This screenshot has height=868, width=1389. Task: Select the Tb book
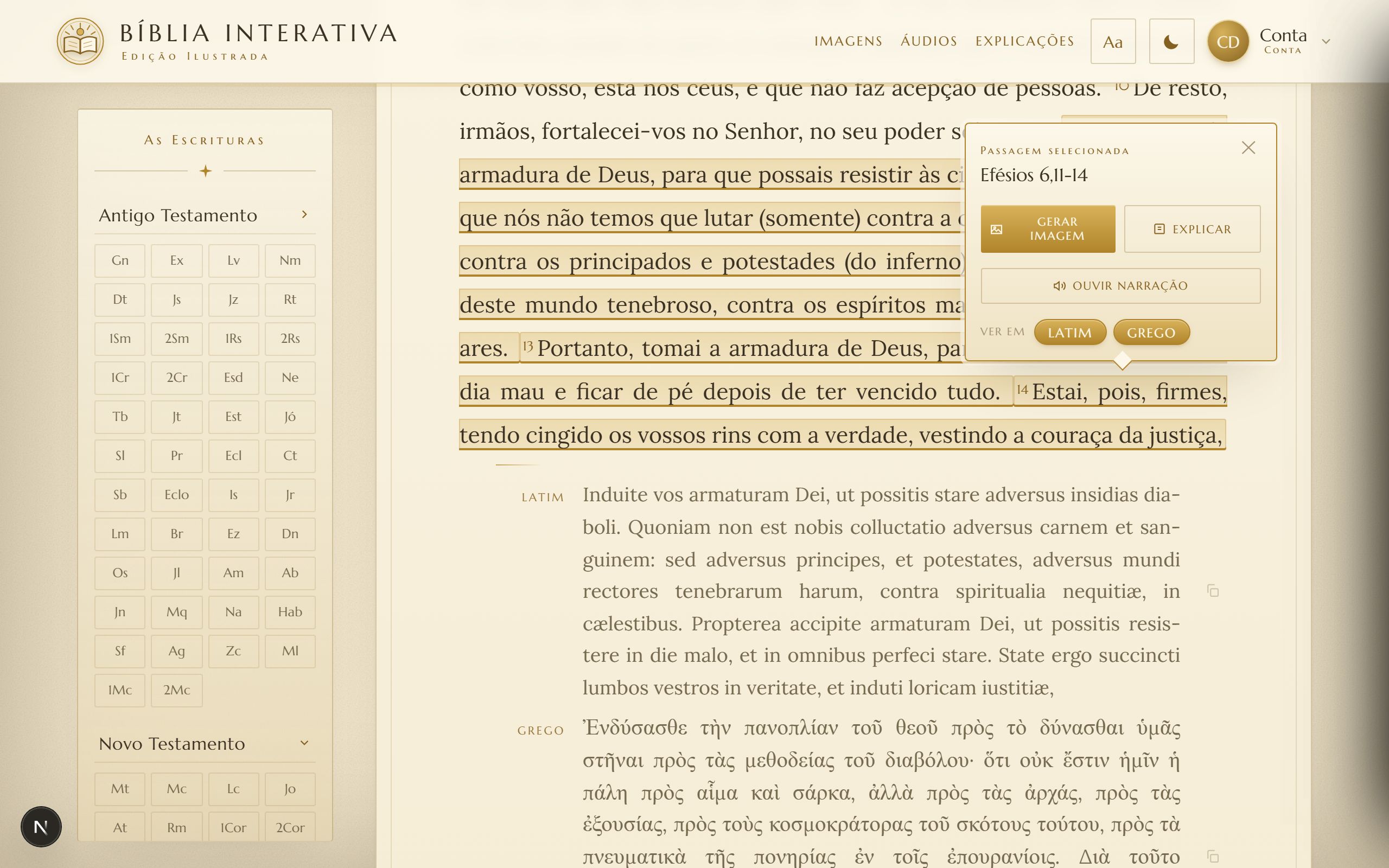click(120, 417)
